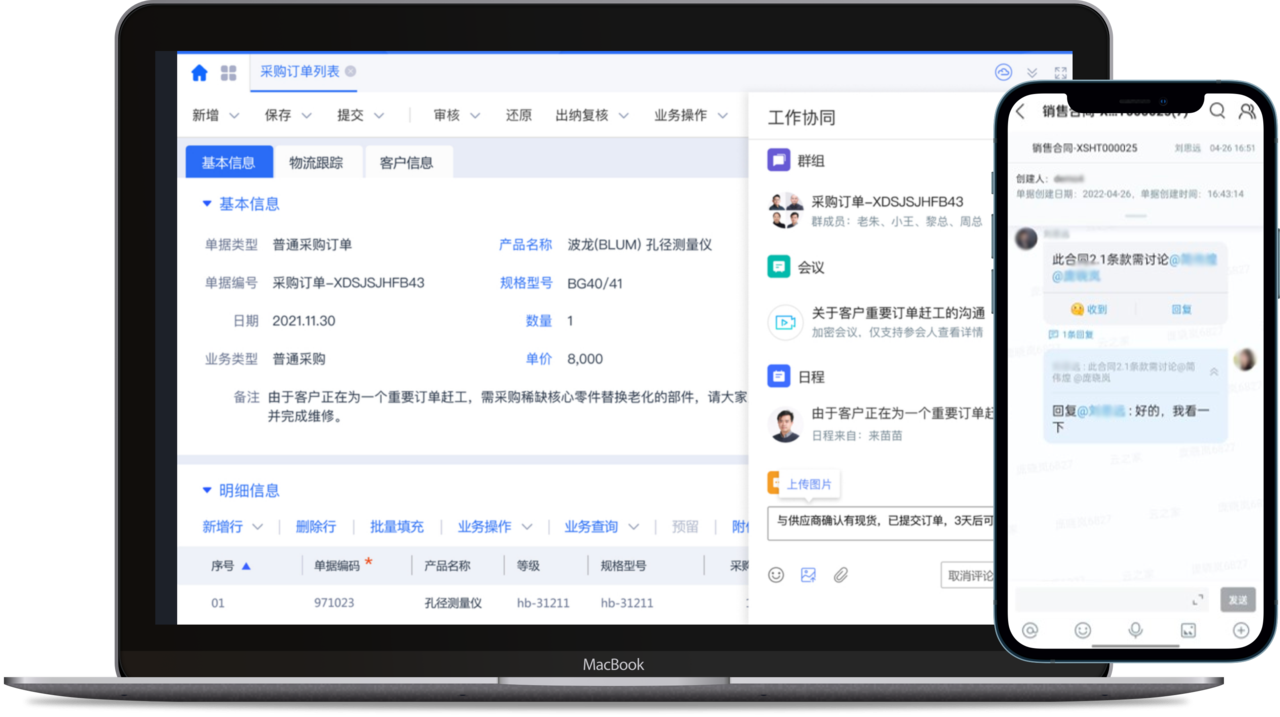Screen dimensions: 1280x717
Task: Collapse the quoted reply with the chevron icon
Action: point(1214,372)
